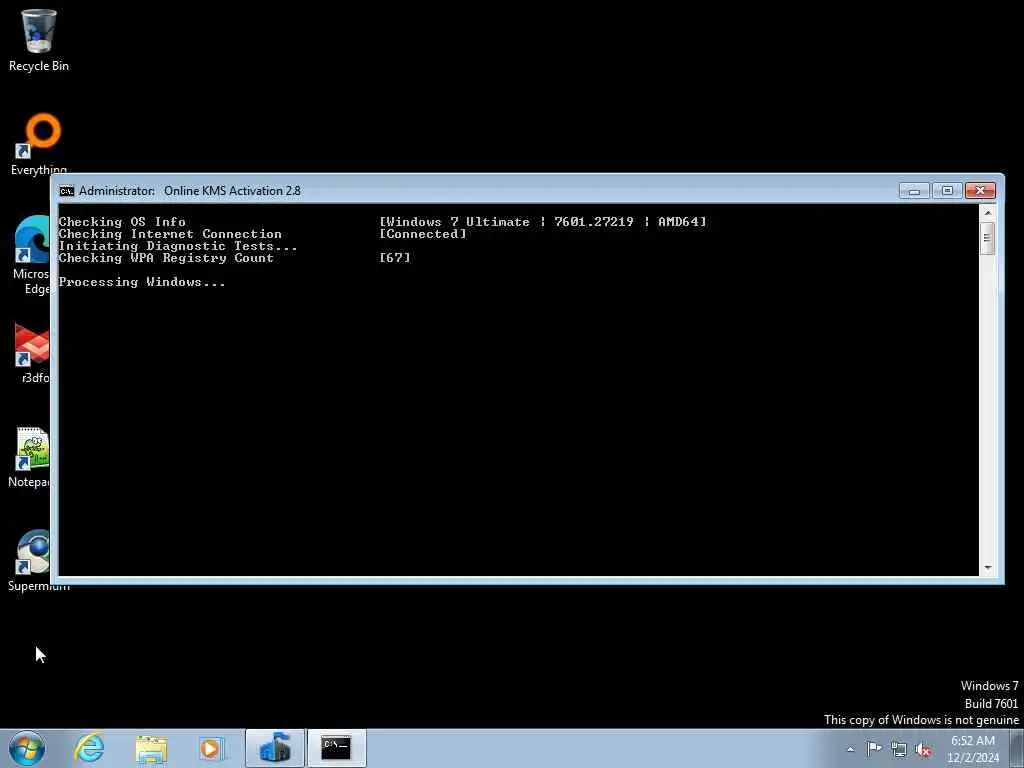Open Windows Explorer folder on taskbar
Image resolution: width=1024 pixels, height=768 pixels.
point(152,748)
